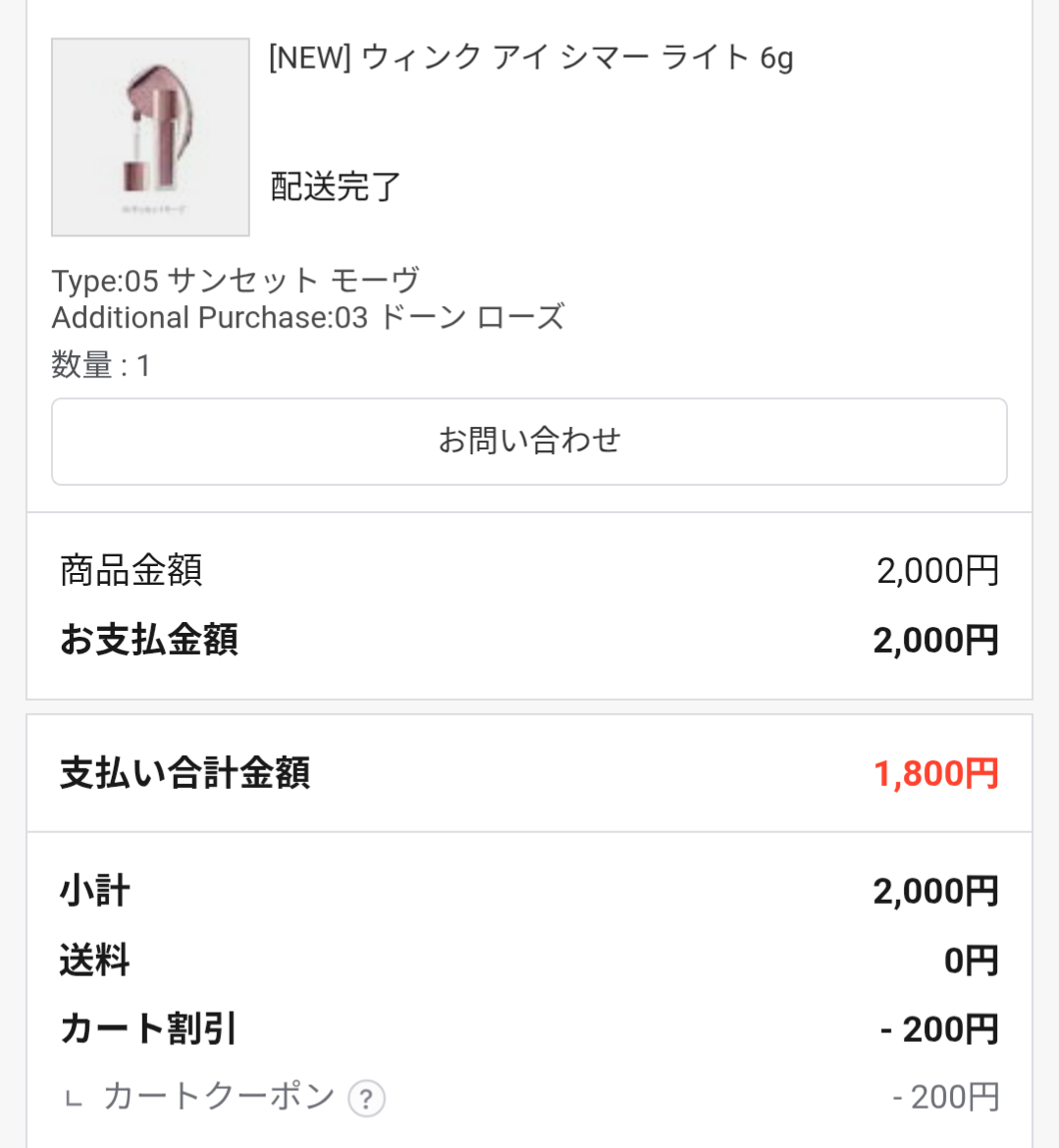The height and width of the screenshot is (1148, 1059).
Task: Click the 配送完了 delivery status text
Action: point(336,186)
